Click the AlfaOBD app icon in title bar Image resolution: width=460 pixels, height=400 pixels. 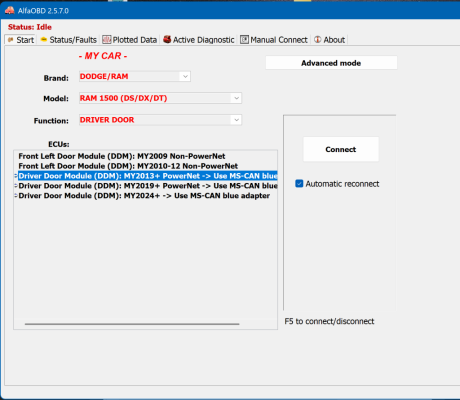click(9, 10)
